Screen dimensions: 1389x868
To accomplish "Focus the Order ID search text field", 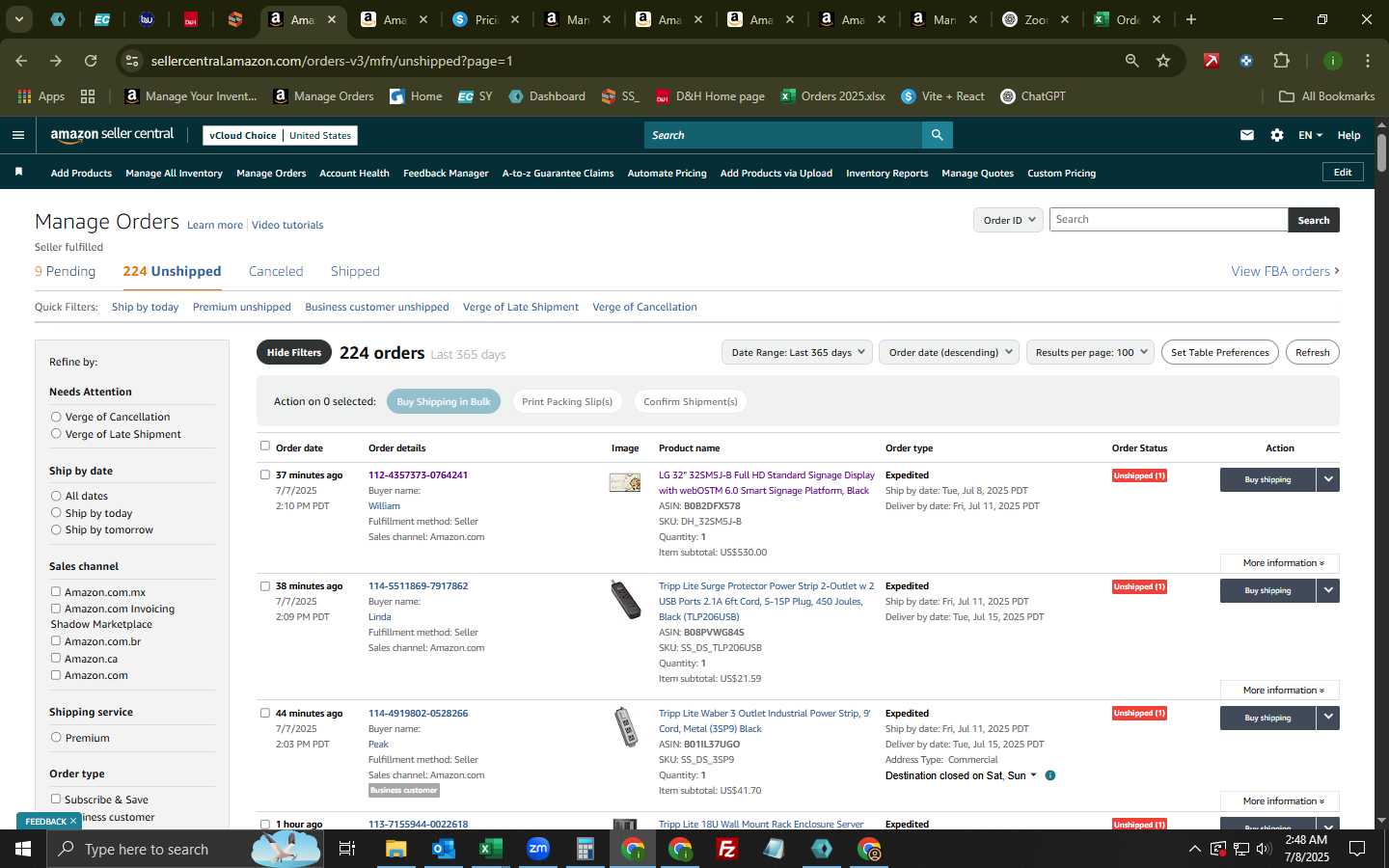I will pyautogui.click(x=1168, y=220).
